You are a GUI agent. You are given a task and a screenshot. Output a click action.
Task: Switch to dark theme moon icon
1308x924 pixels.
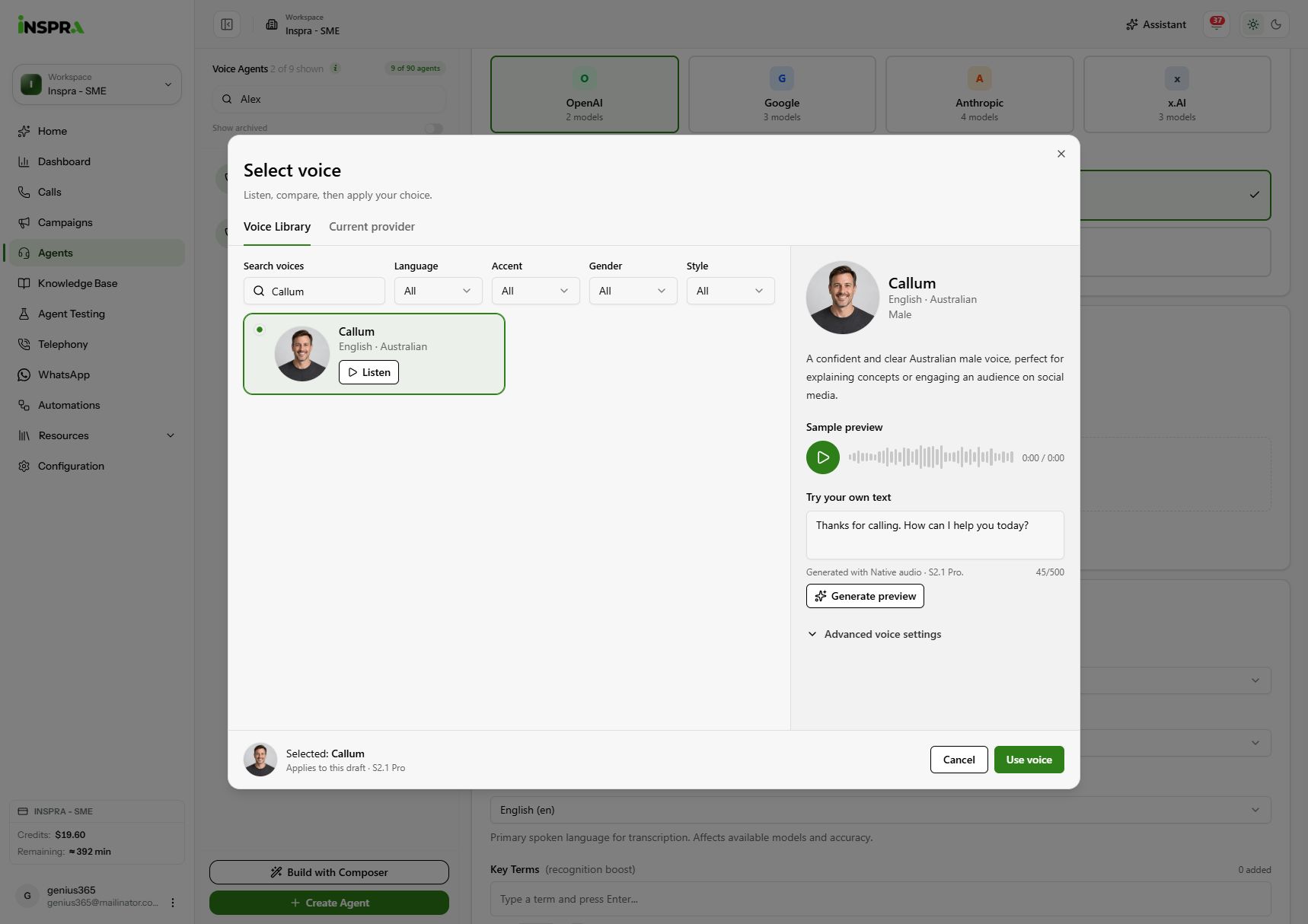coord(1276,24)
